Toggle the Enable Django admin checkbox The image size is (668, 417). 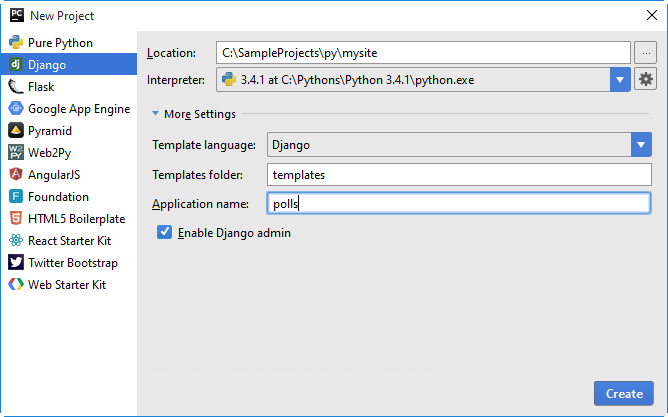pos(164,232)
